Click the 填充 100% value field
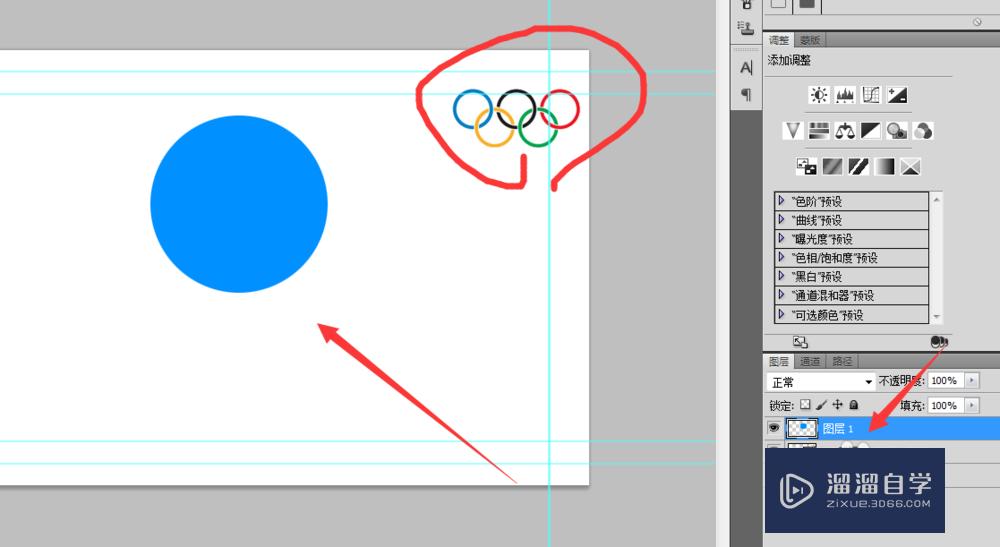Viewport: 1000px width, 547px height. click(946, 405)
